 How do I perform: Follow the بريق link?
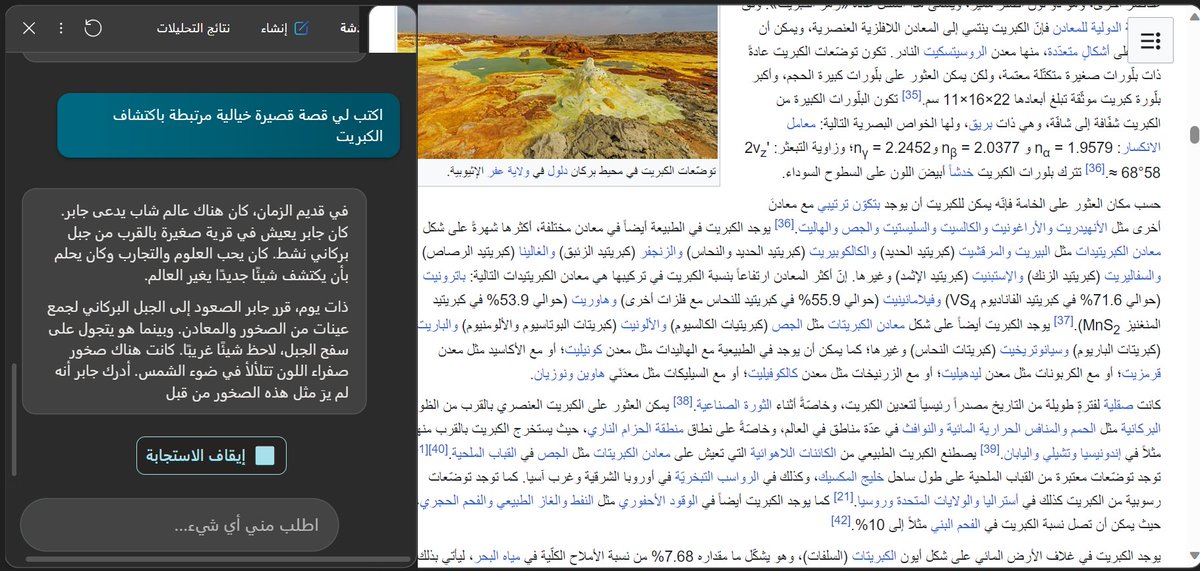pyautogui.click(x=979, y=123)
